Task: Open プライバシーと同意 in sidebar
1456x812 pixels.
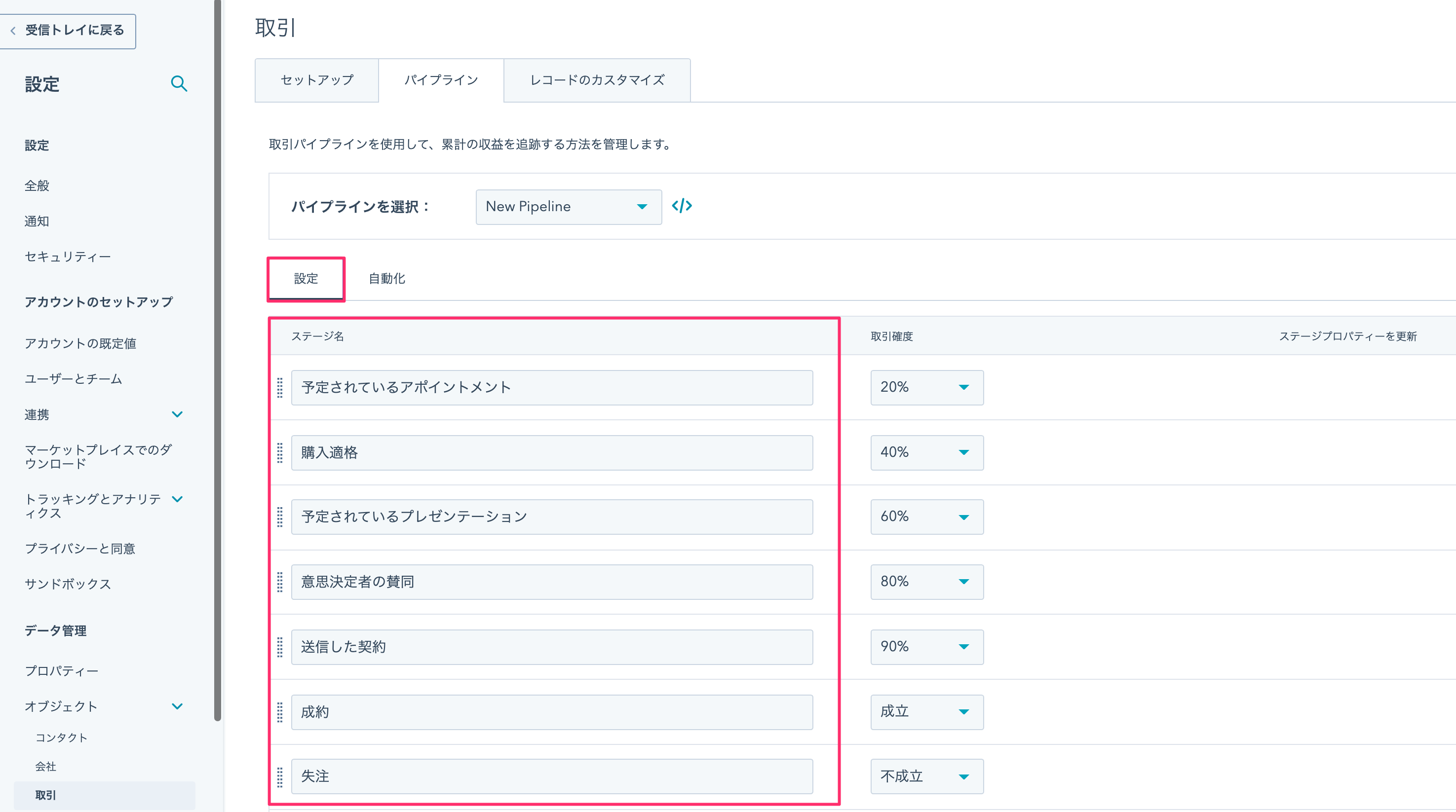Action: coord(79,549)
